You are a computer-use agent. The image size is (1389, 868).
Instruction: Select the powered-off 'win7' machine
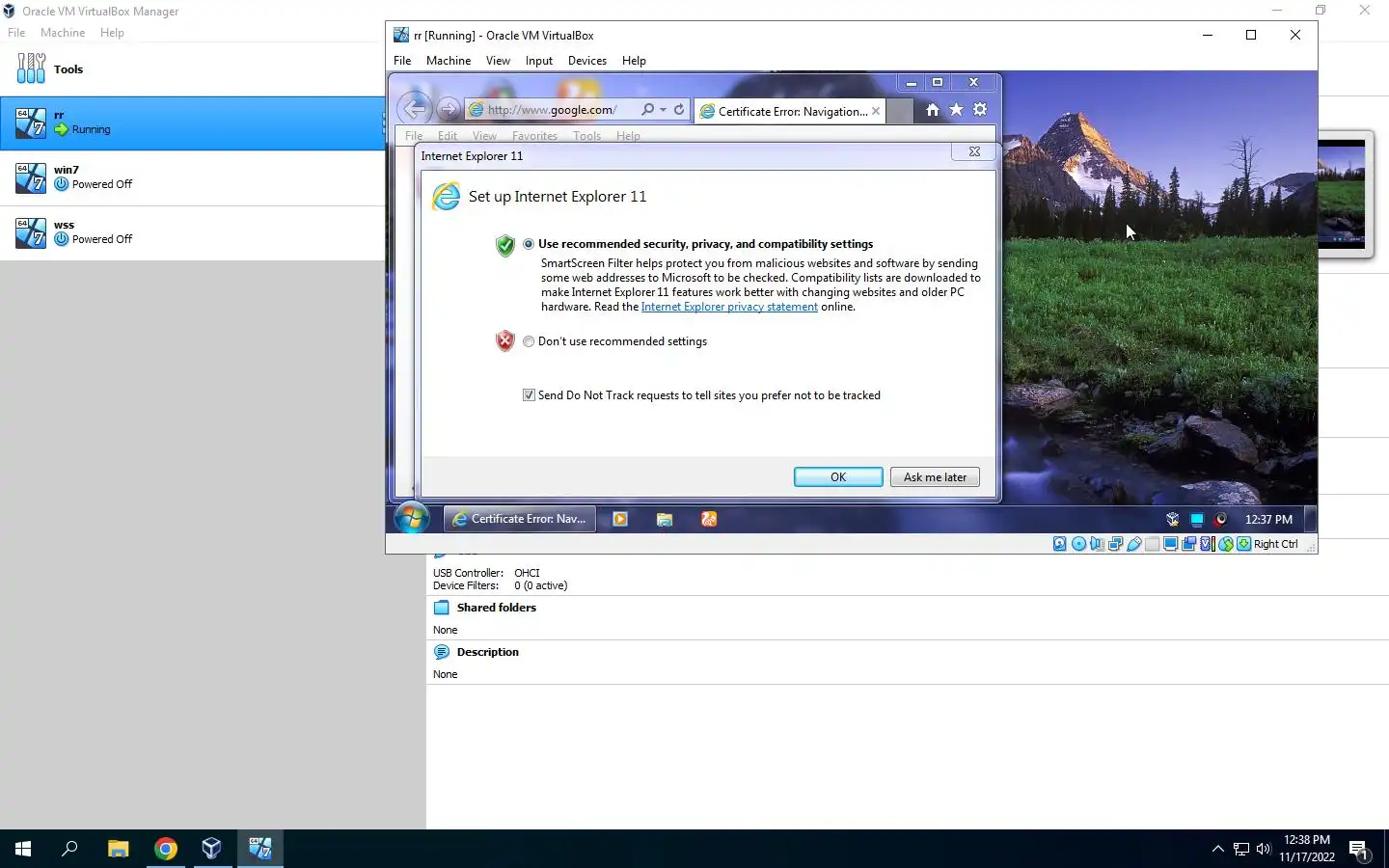point(193,177)
